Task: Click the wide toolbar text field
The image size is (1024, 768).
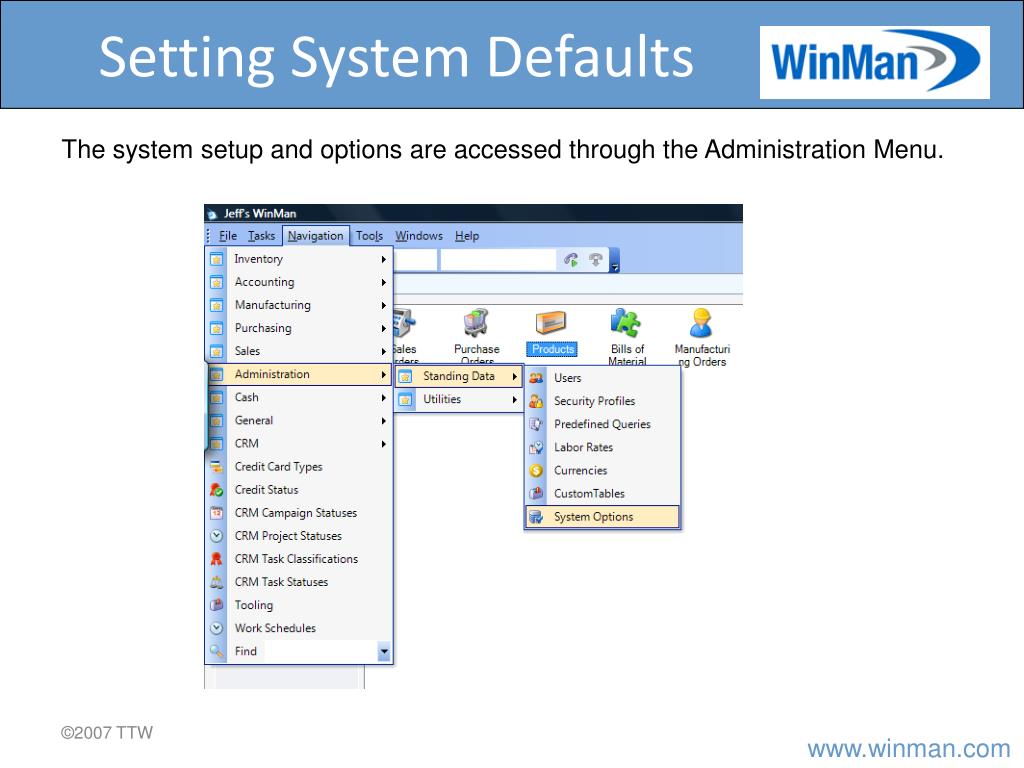Action: coord(498,260)
